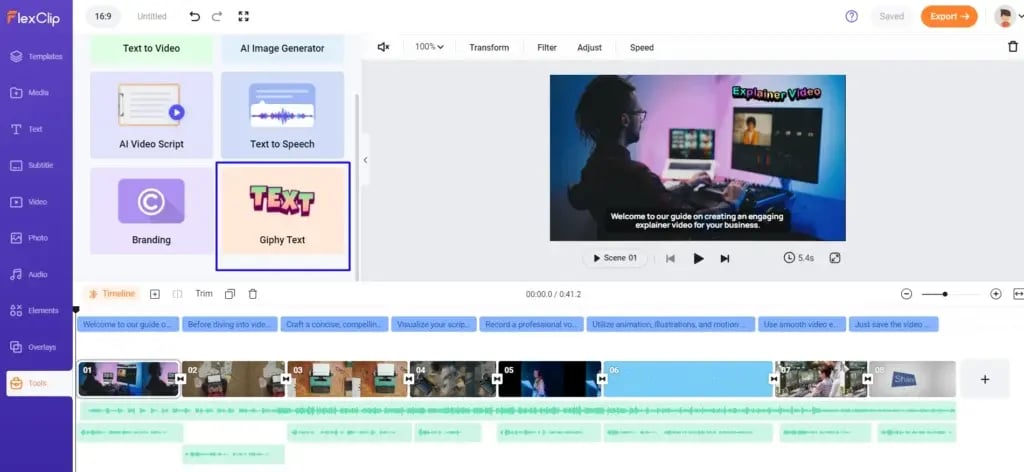The width and height of the screenshot is (1024, 472).
Task: Switch to the Subtitle sidebar tab
Action: (x=36, y=165)
